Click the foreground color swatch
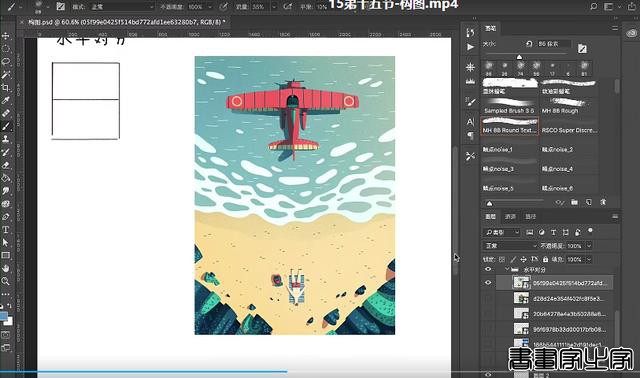The height and width of the screenshot is (378, 640). (3, 316)
